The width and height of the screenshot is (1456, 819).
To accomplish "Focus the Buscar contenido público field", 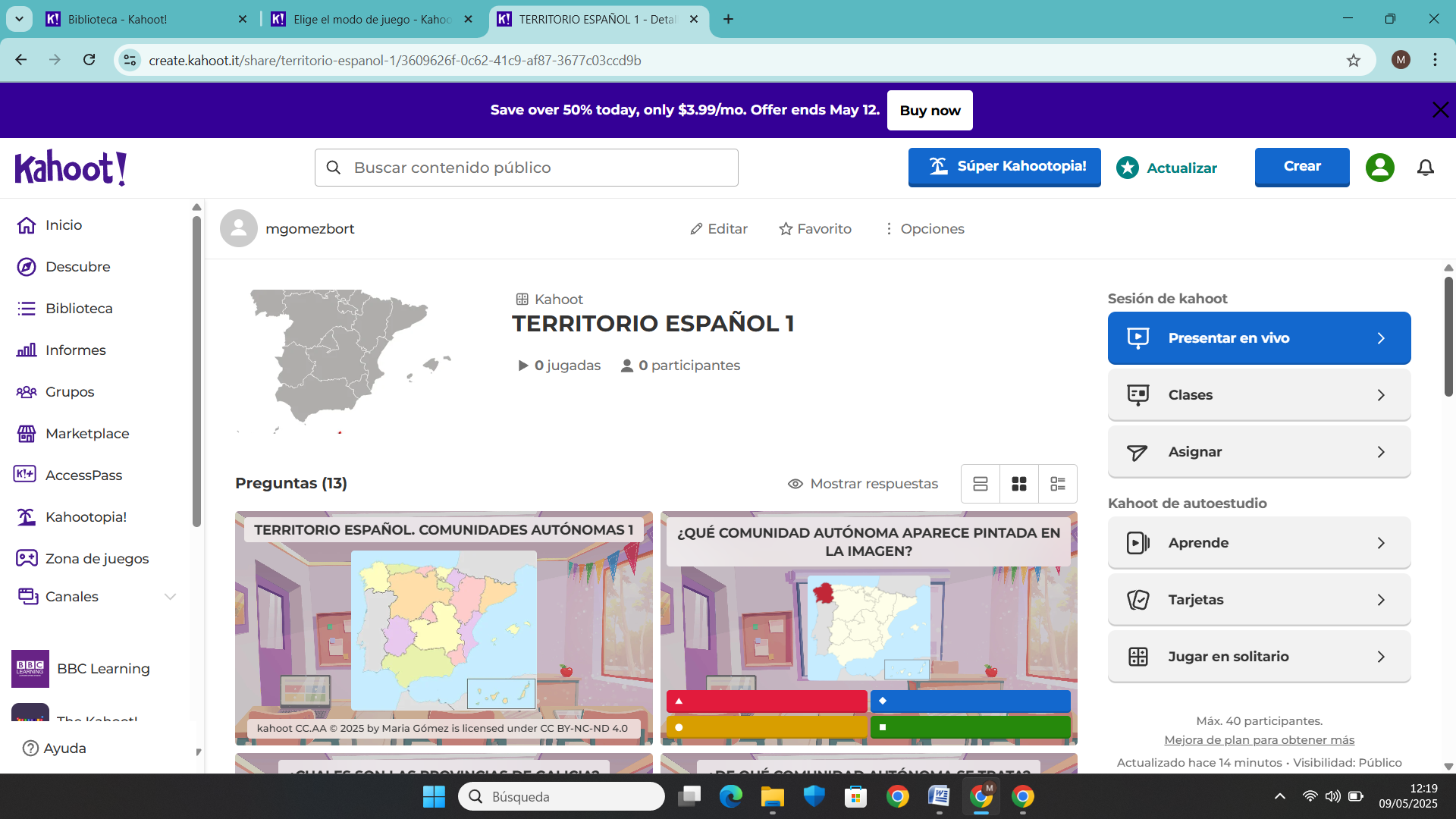I will coord(526,168).
